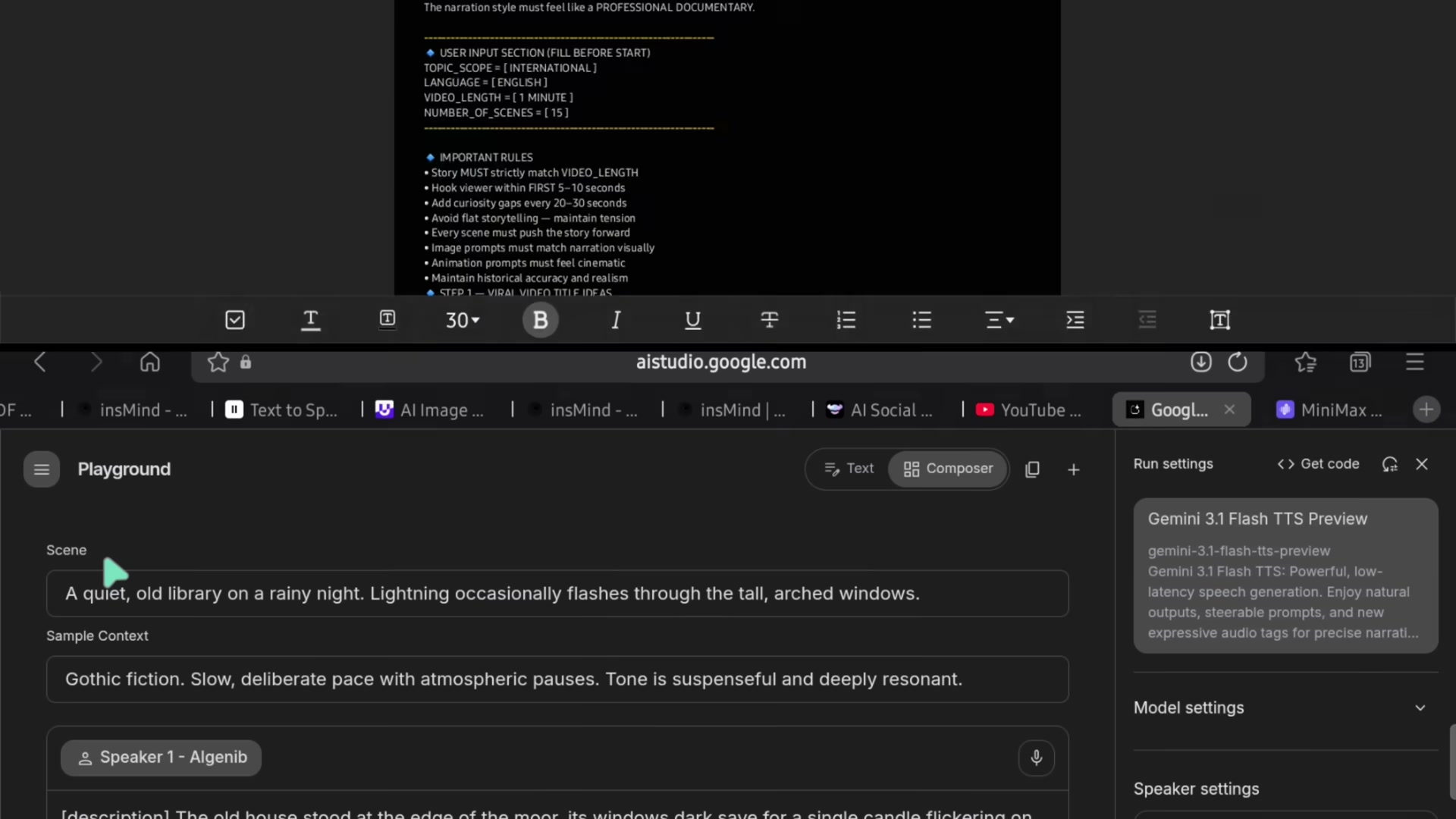Switch to the MiniMax tab
Image resolution: width=1456 pixels, height=819 pixels.
coord(1330,410)
